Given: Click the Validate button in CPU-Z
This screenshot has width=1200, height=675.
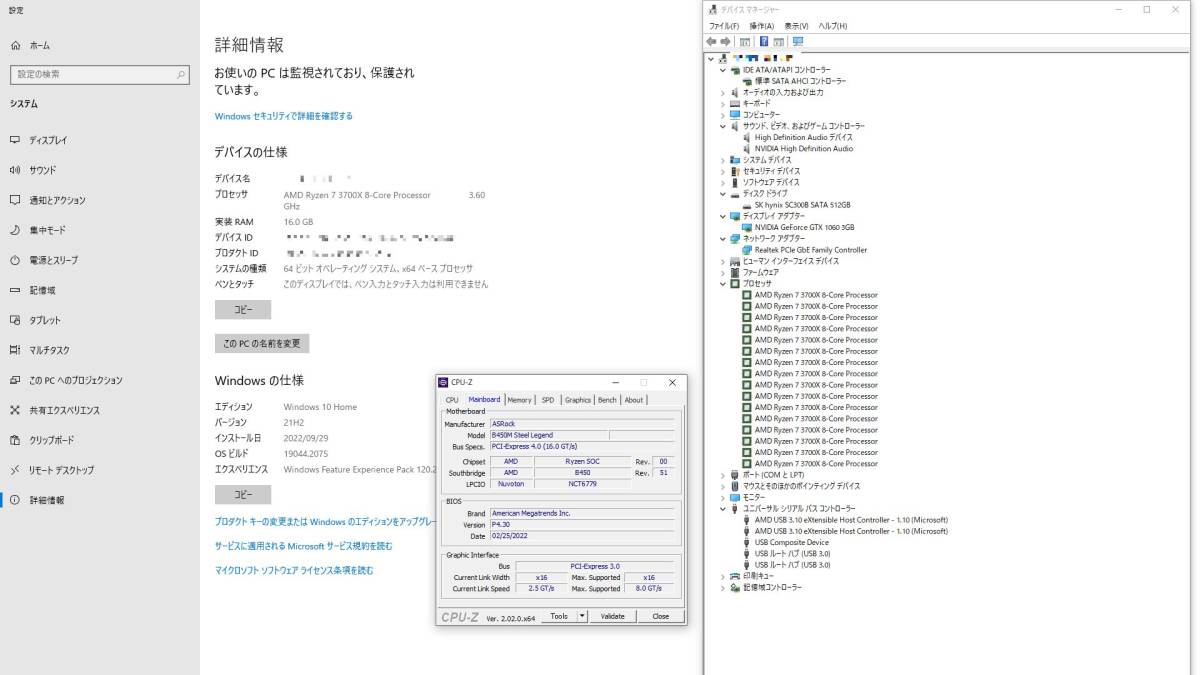Looking at the screenshot, I should tap(613, 616).
